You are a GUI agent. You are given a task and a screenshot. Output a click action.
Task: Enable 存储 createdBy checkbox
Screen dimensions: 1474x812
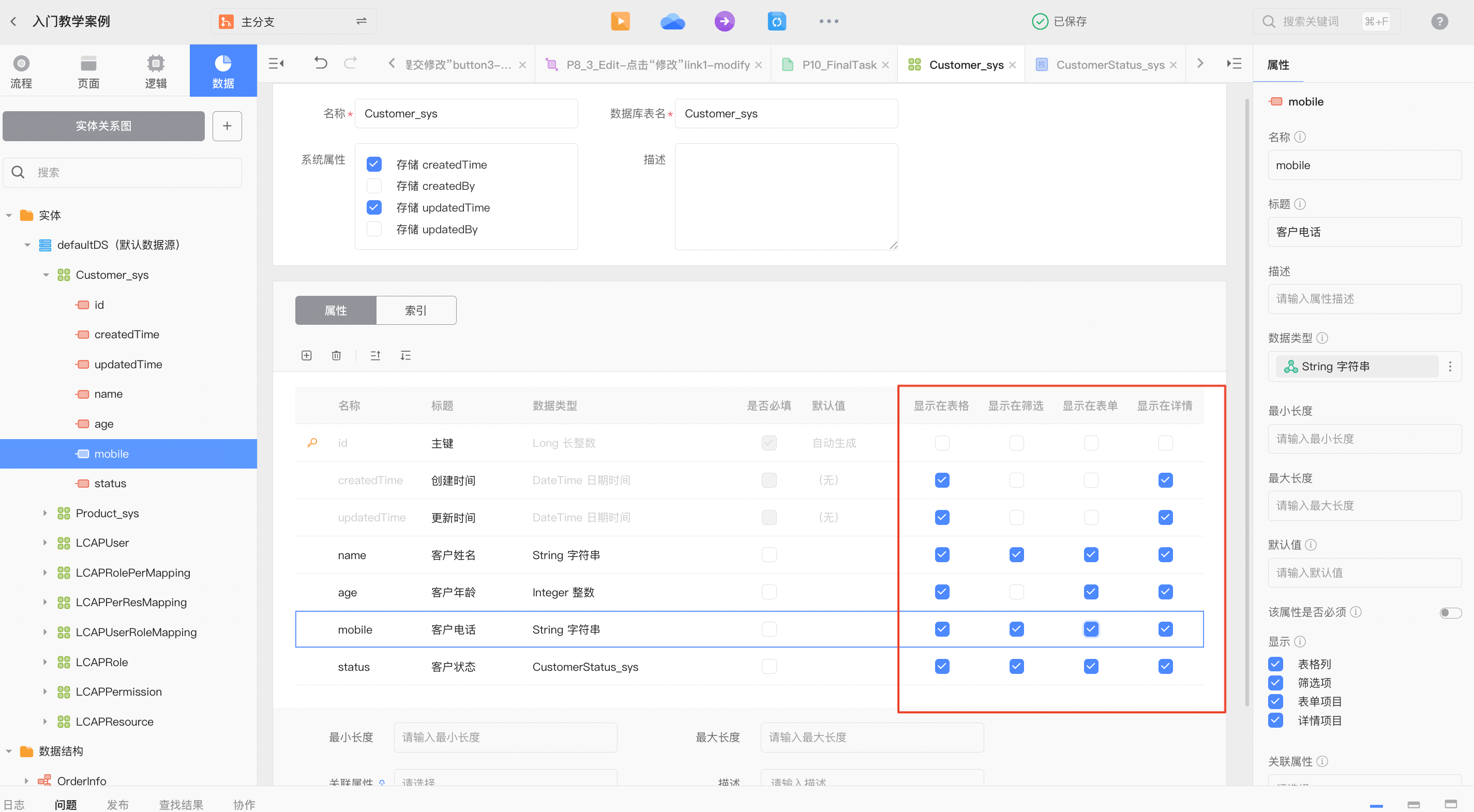point(373,186)
